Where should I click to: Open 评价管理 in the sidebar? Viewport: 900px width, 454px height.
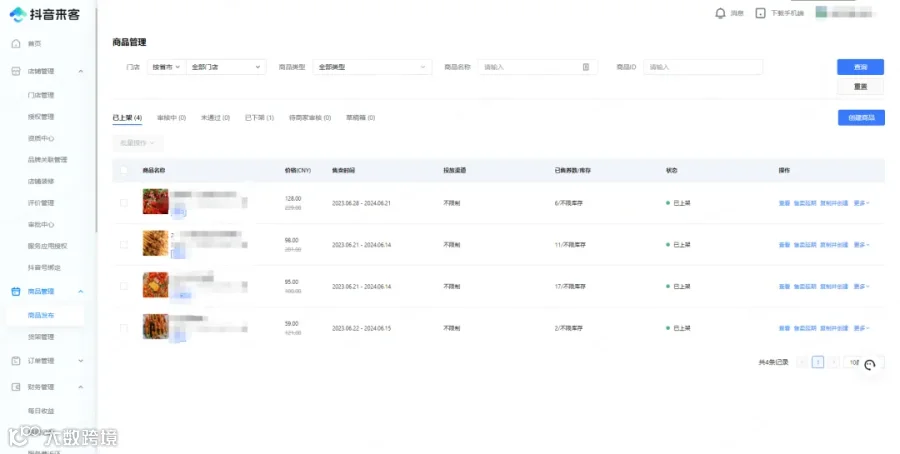point(41,203)
